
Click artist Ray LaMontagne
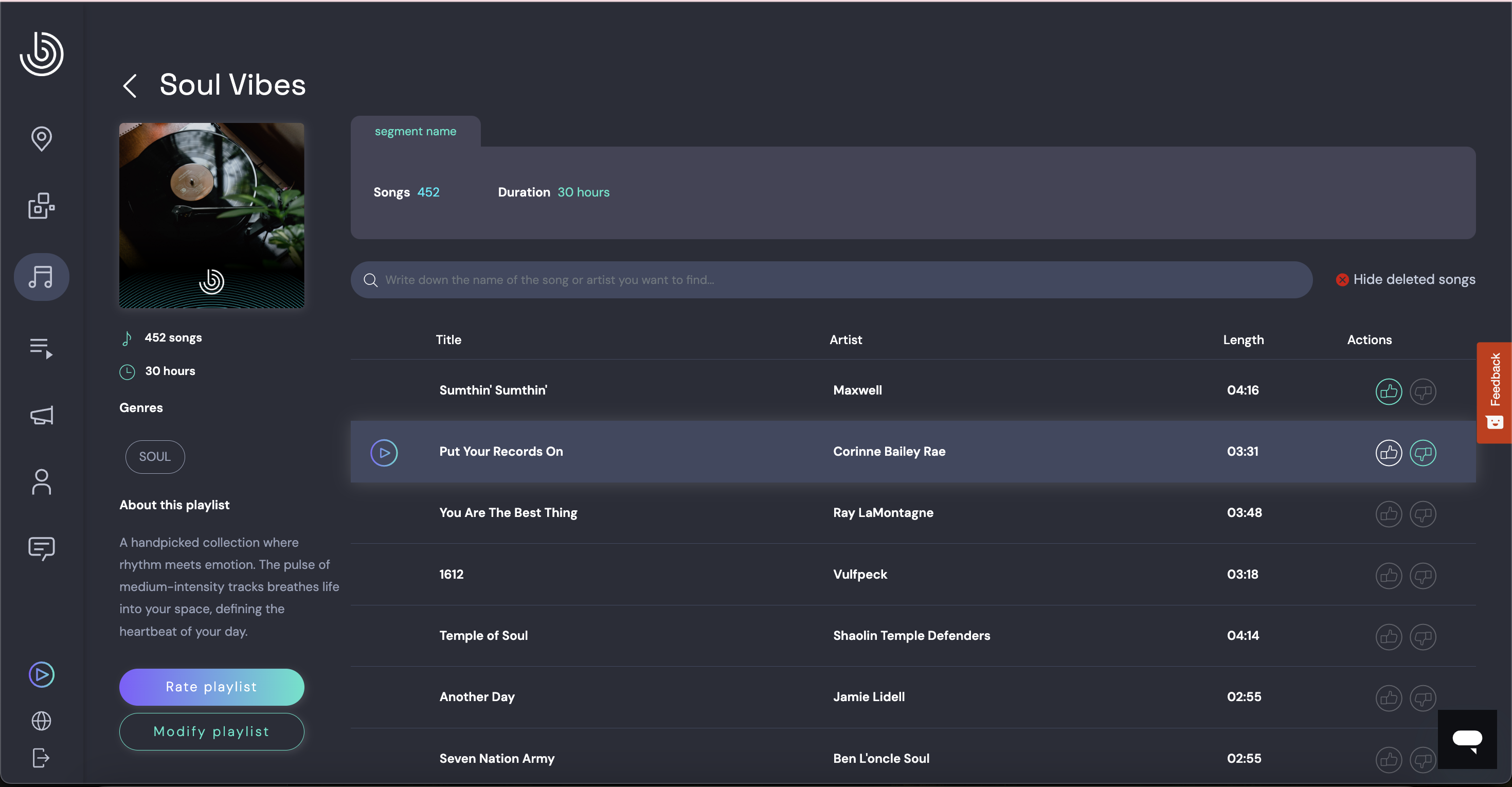pos(884,513)
